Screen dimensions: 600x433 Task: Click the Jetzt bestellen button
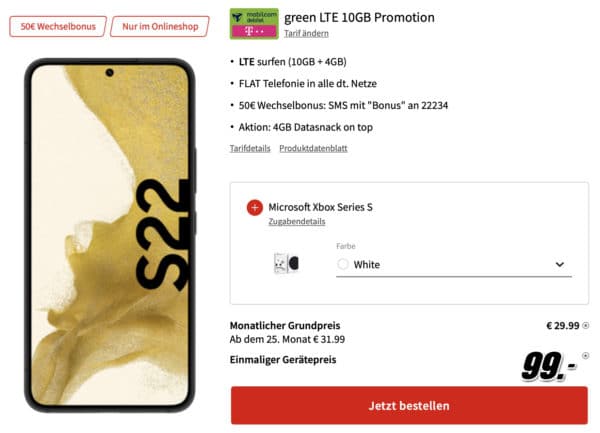409,405
